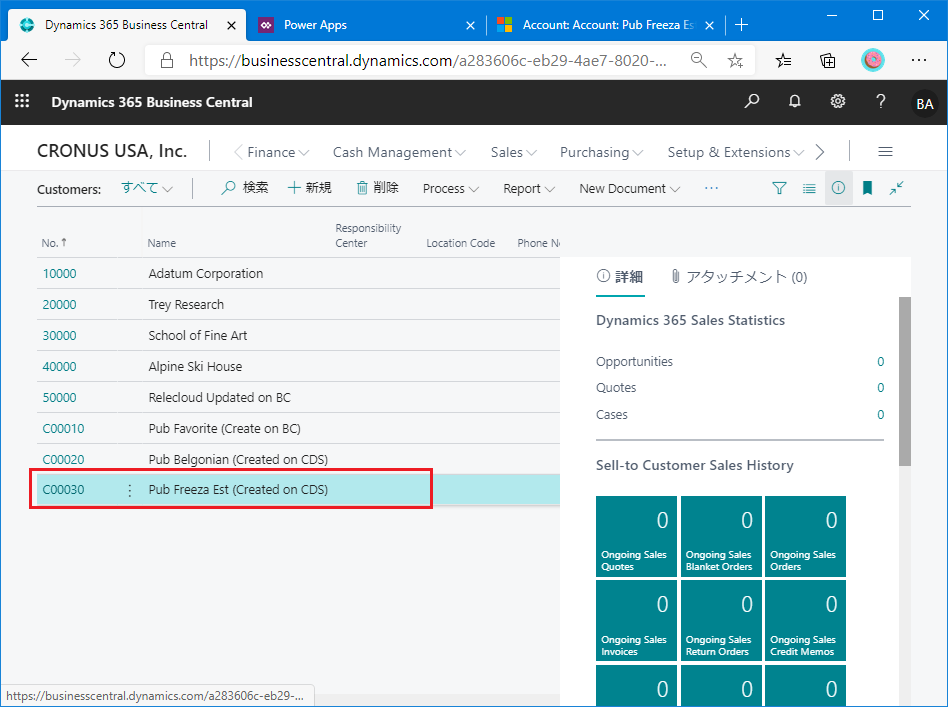Sort by the Name column header
948x707 pixels.
point(161,243)
